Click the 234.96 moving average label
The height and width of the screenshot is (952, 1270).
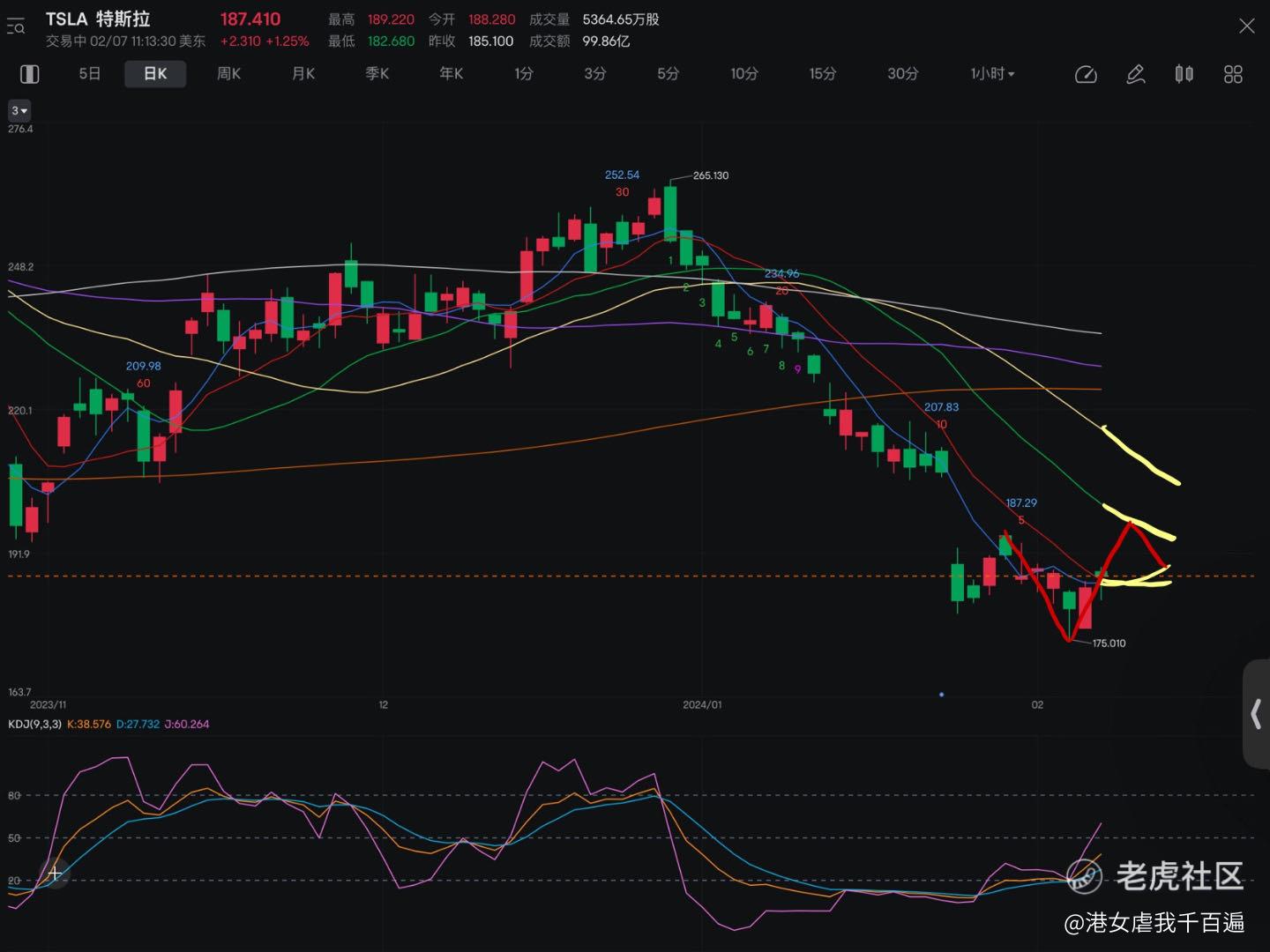782,274
